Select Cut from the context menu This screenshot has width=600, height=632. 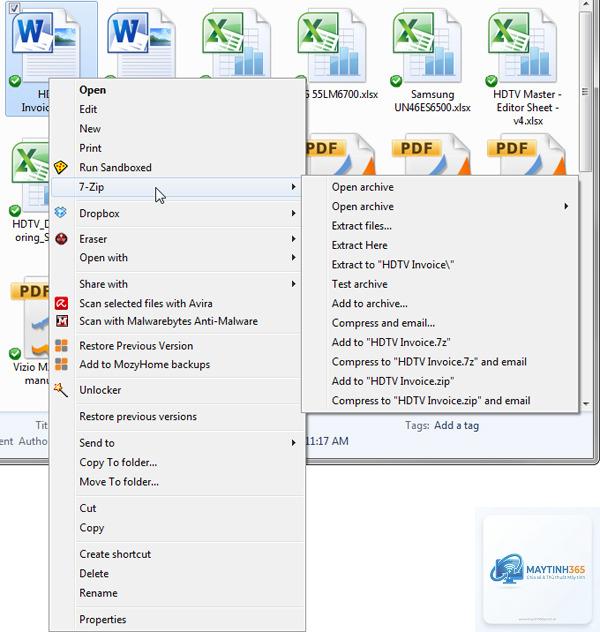coord(176,508)
